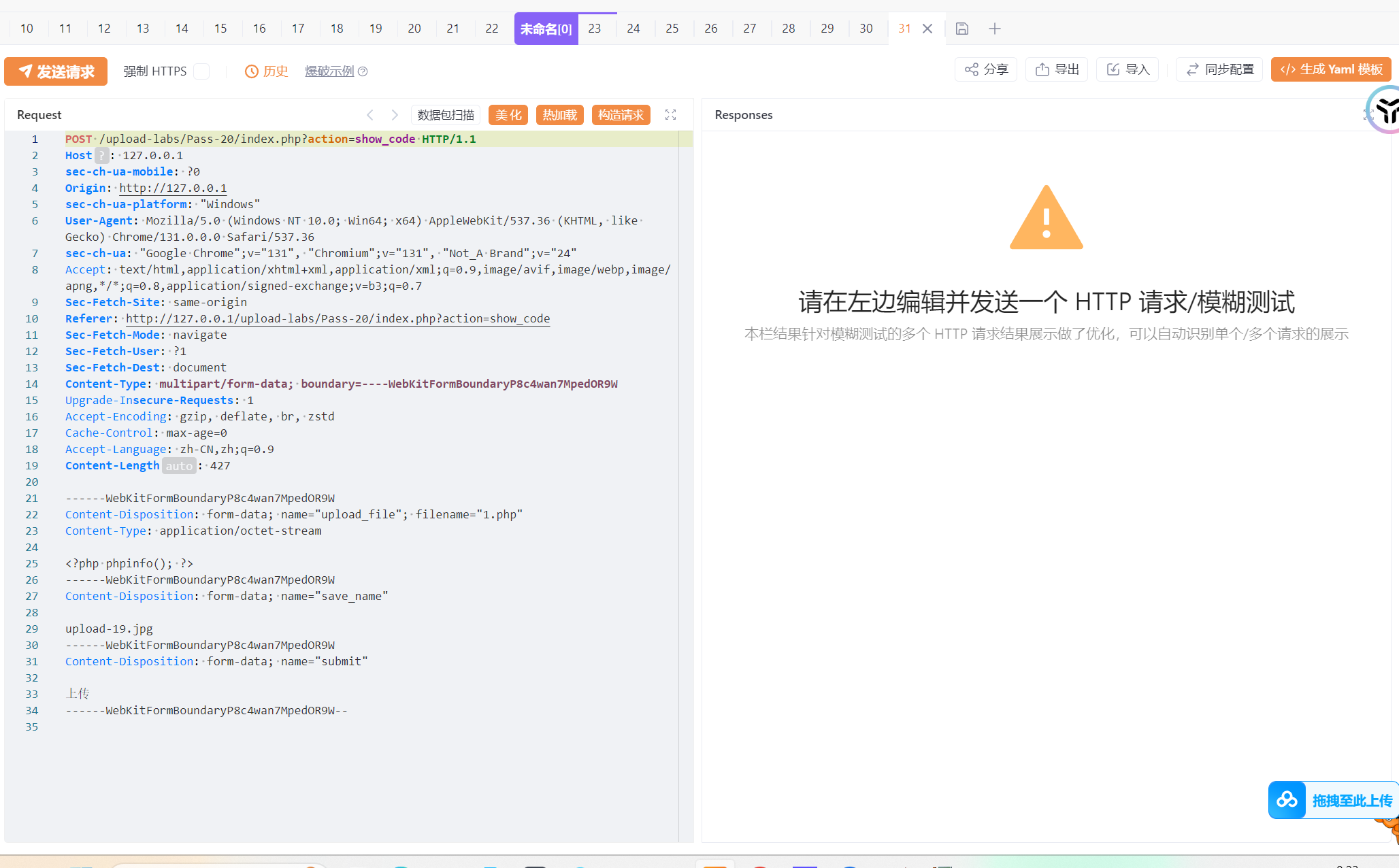Click the 美化 beautify button
The height and width of the screenshot is (868, 1399).
508,115
